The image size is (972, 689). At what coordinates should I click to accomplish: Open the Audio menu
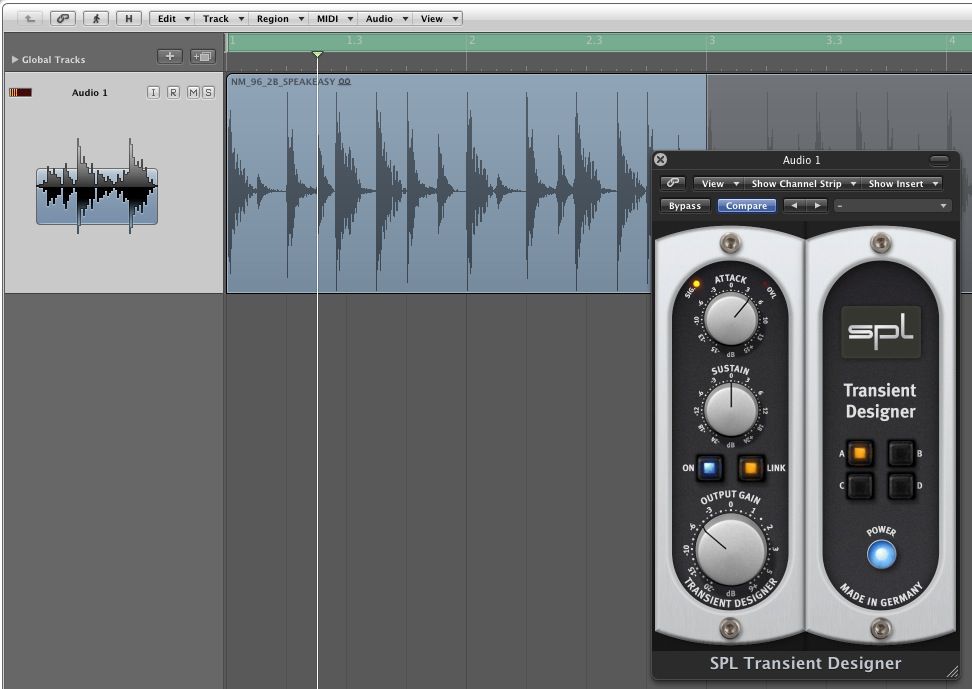[x=385, y=19]
